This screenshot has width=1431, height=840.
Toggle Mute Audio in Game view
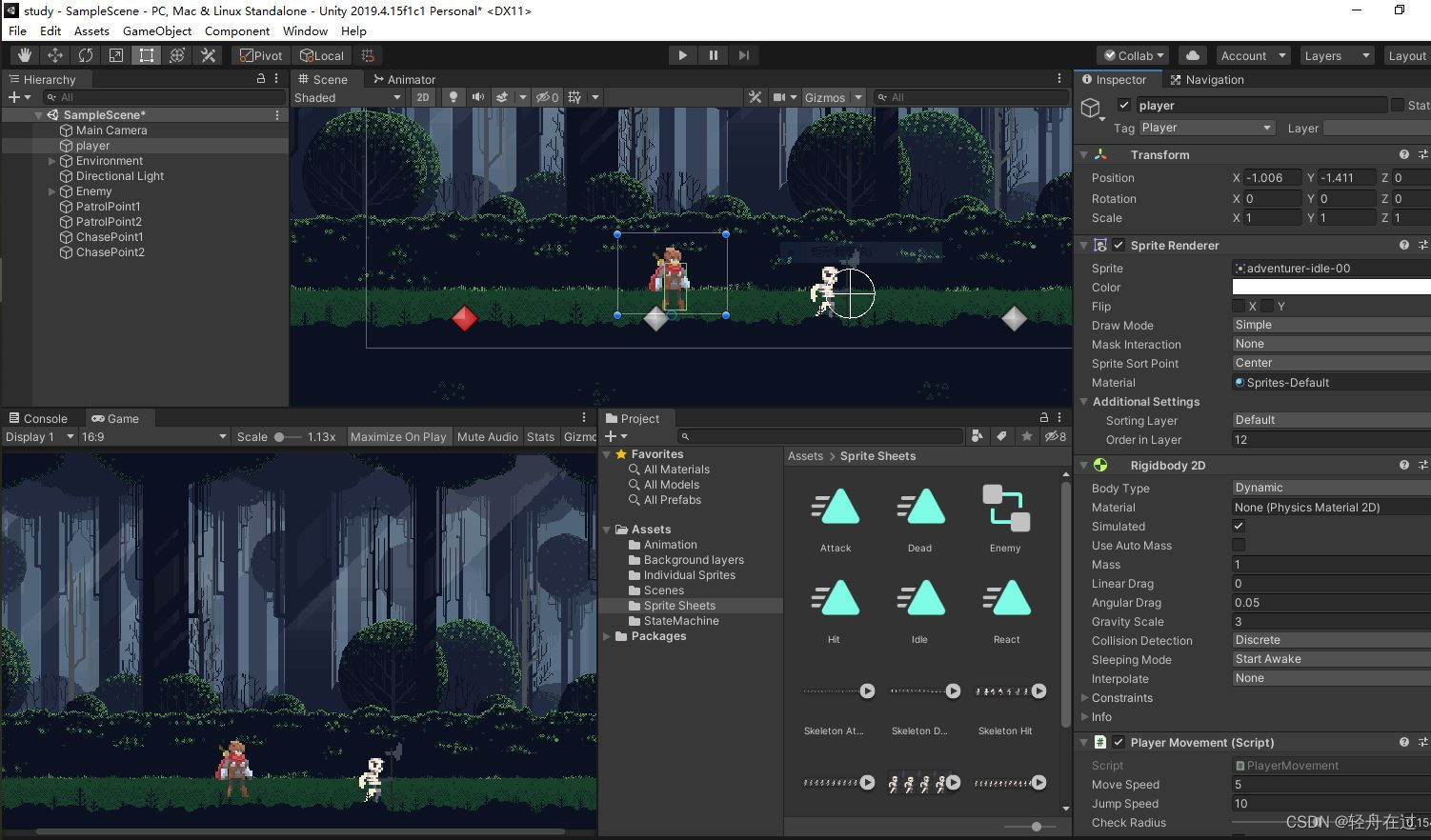click(488, 436)
